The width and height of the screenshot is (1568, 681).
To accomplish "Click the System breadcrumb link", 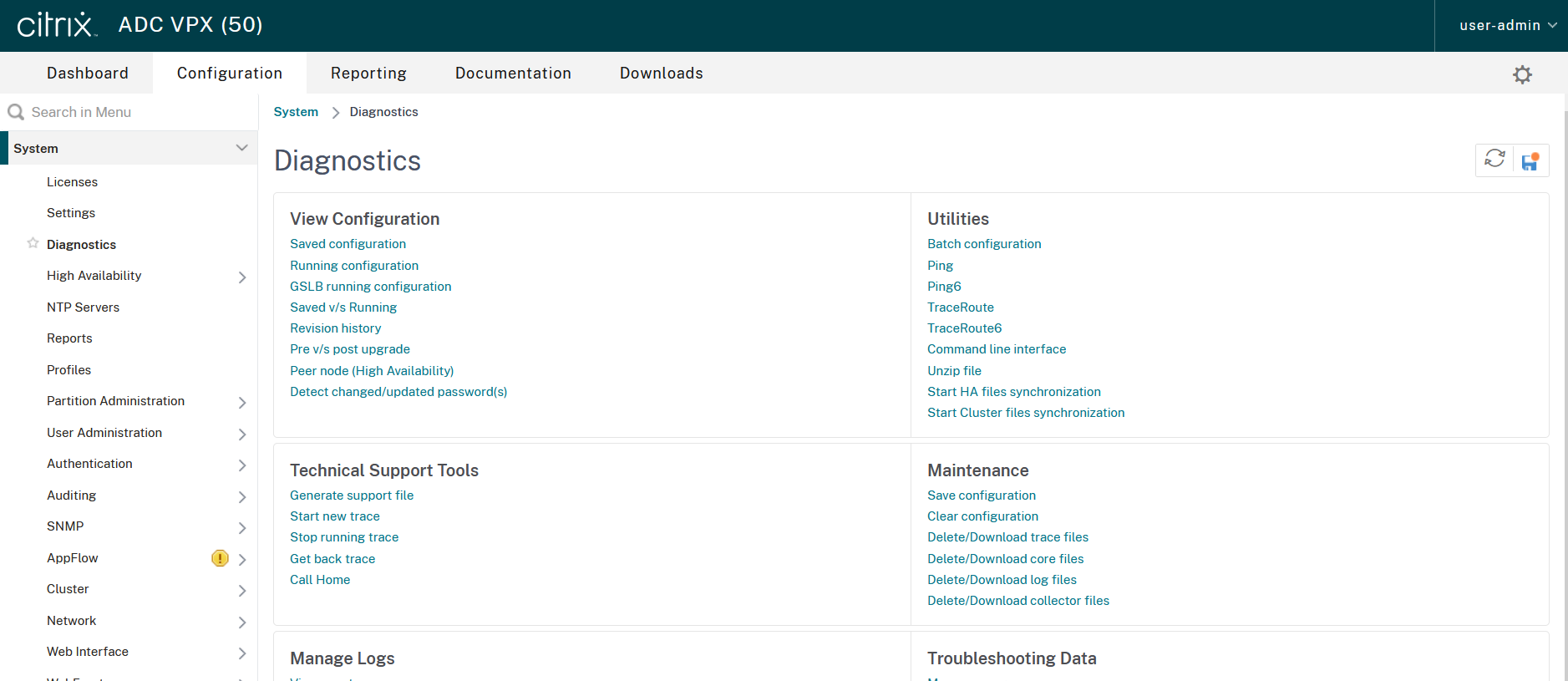I will (x=296, y=112).
